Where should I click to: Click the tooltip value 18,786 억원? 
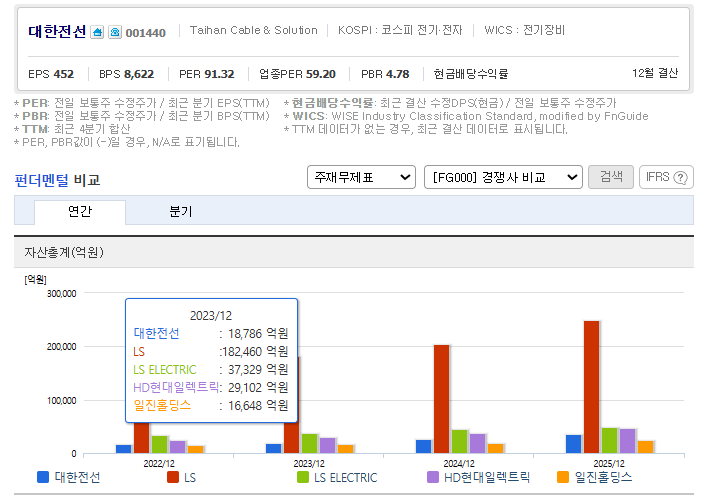pyautogui.click(x=258, y=334)
